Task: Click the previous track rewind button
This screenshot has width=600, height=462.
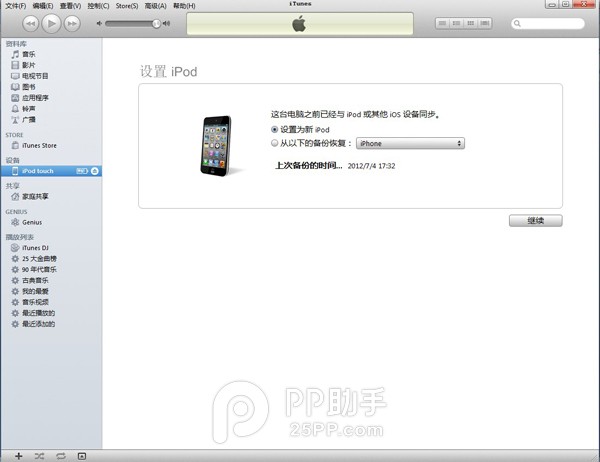Action: coord(31,24)
